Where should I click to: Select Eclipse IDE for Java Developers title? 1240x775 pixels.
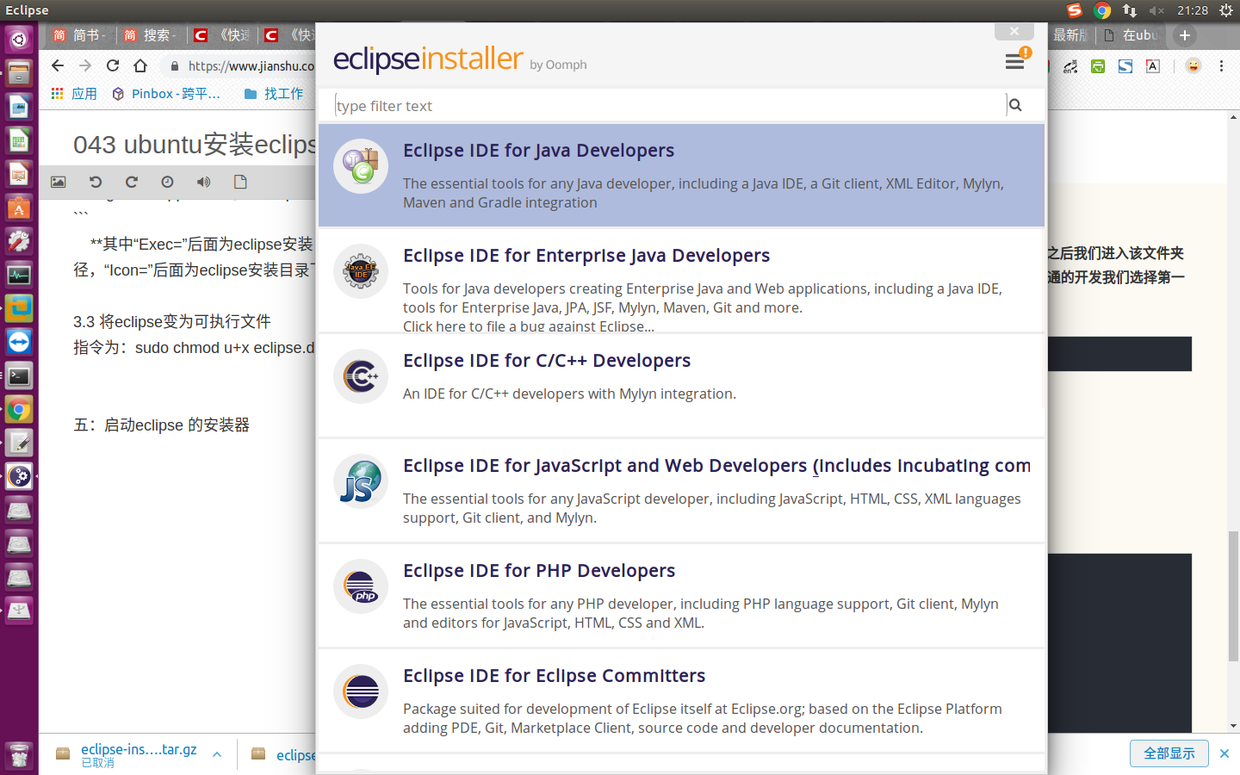coord(538,151)
